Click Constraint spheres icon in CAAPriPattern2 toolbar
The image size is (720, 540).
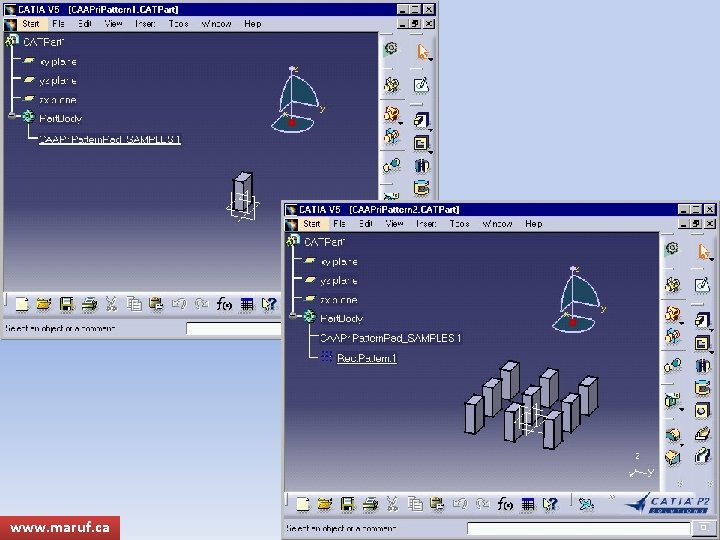point(673,366)
